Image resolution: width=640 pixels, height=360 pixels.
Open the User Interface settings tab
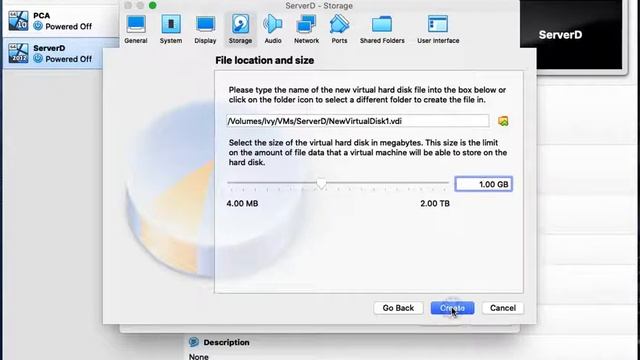(x=438, y=29)
